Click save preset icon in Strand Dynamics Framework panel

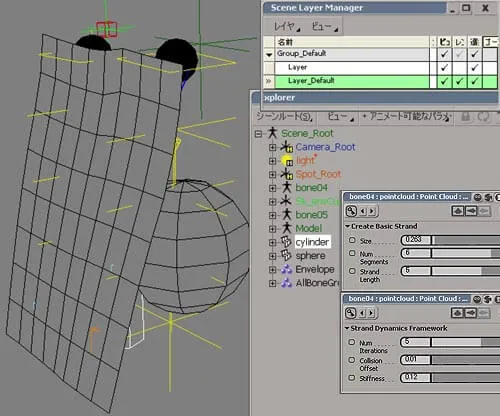[470, 313]
